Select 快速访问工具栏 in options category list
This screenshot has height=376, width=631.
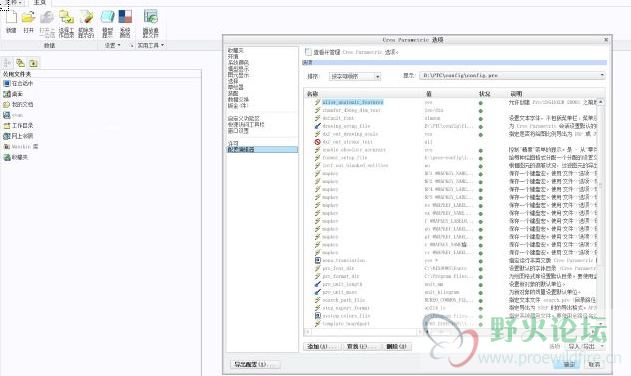246,124
